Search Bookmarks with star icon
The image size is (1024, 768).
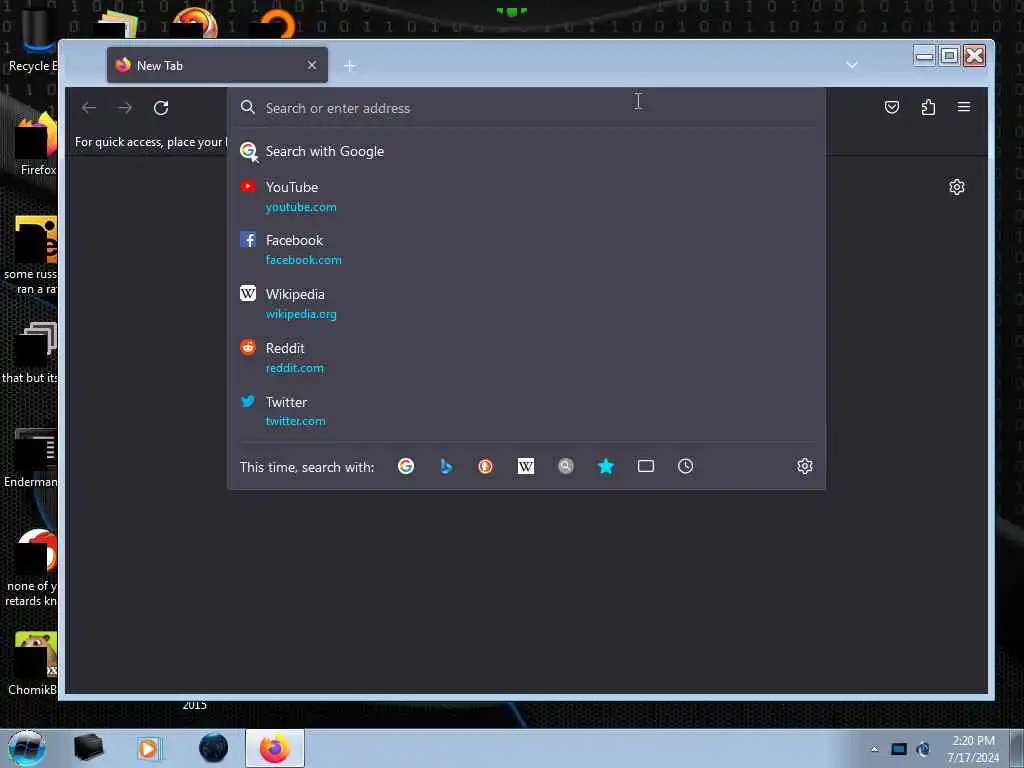point(606,466)
